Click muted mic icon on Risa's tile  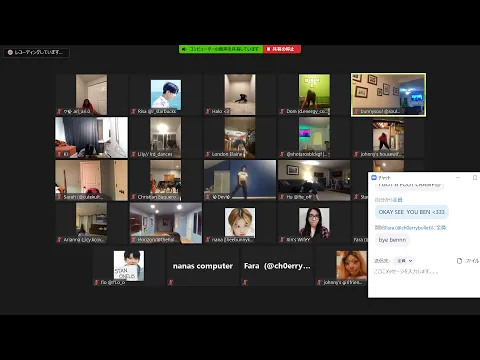pos(133,111)
